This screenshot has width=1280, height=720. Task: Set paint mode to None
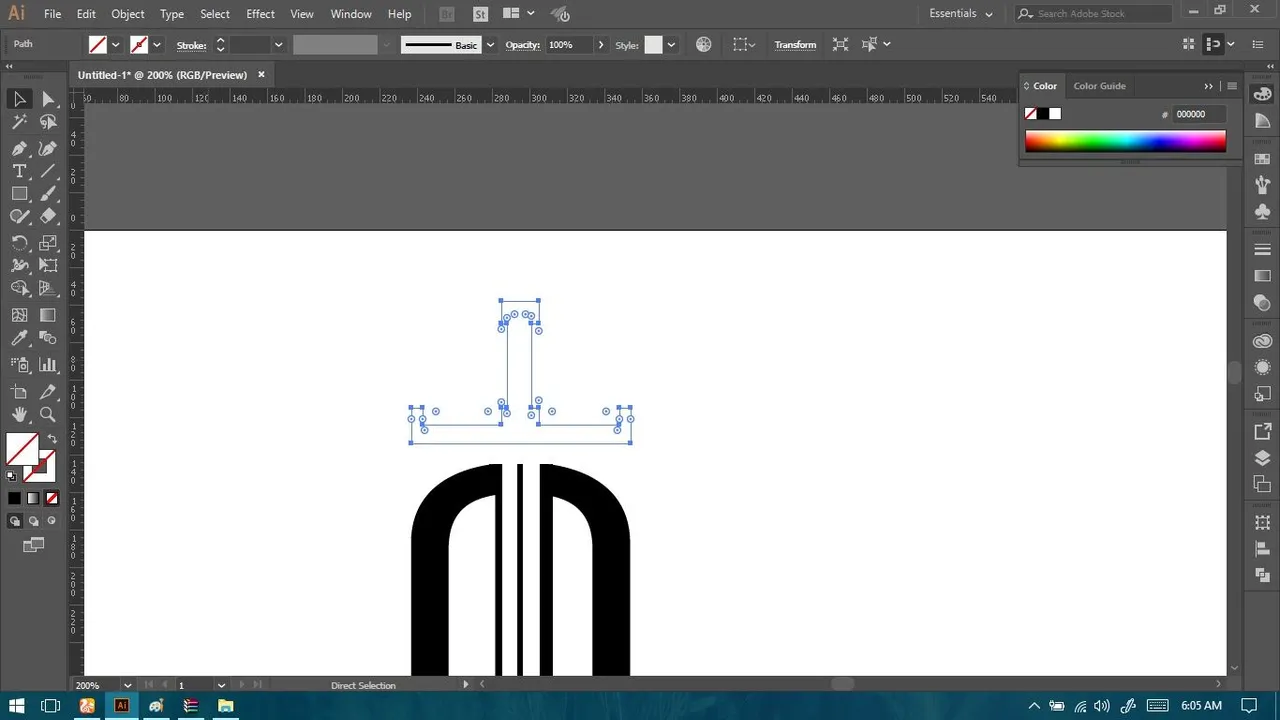click(52, 498)
